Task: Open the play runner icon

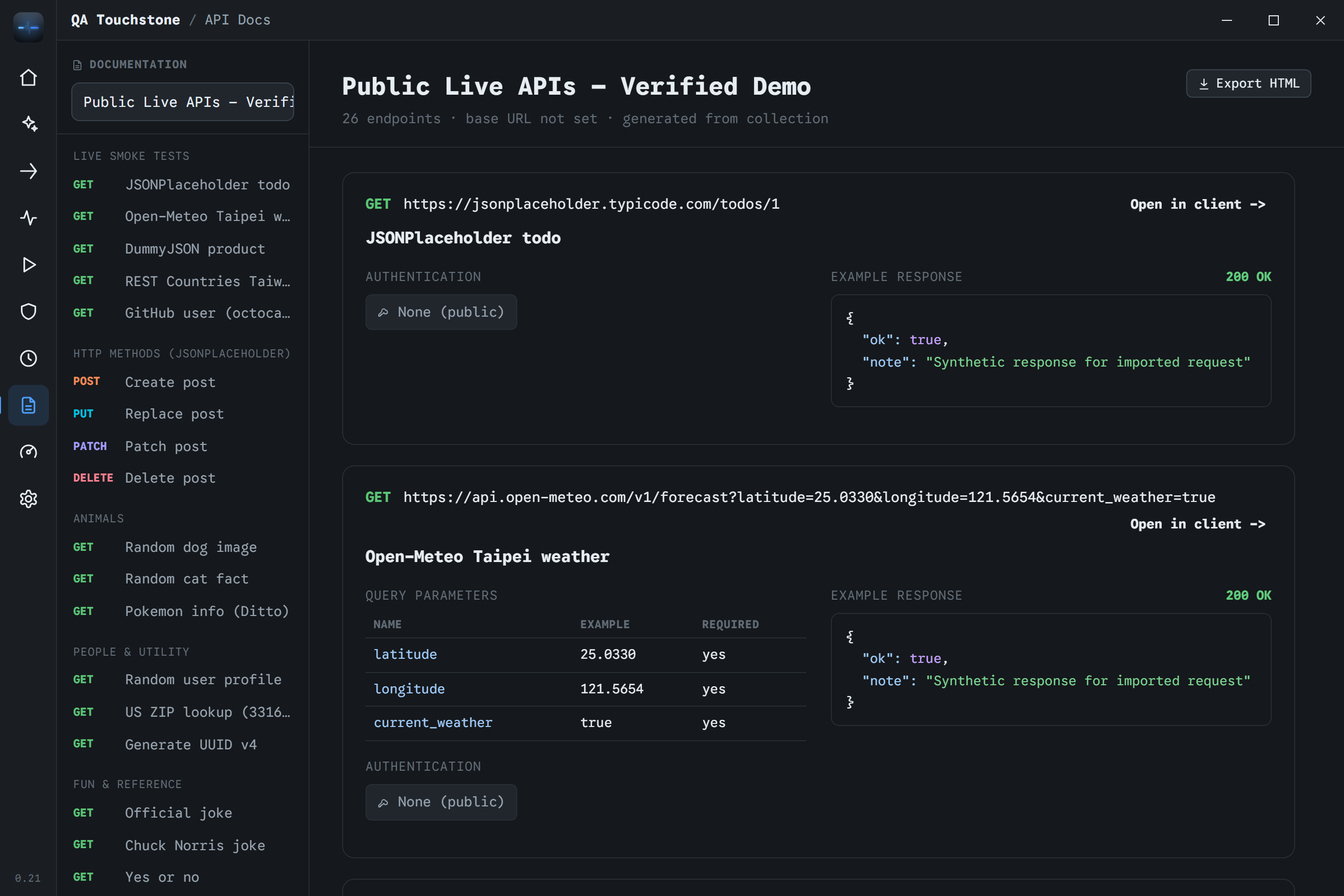Action: [x=28, y=265]
